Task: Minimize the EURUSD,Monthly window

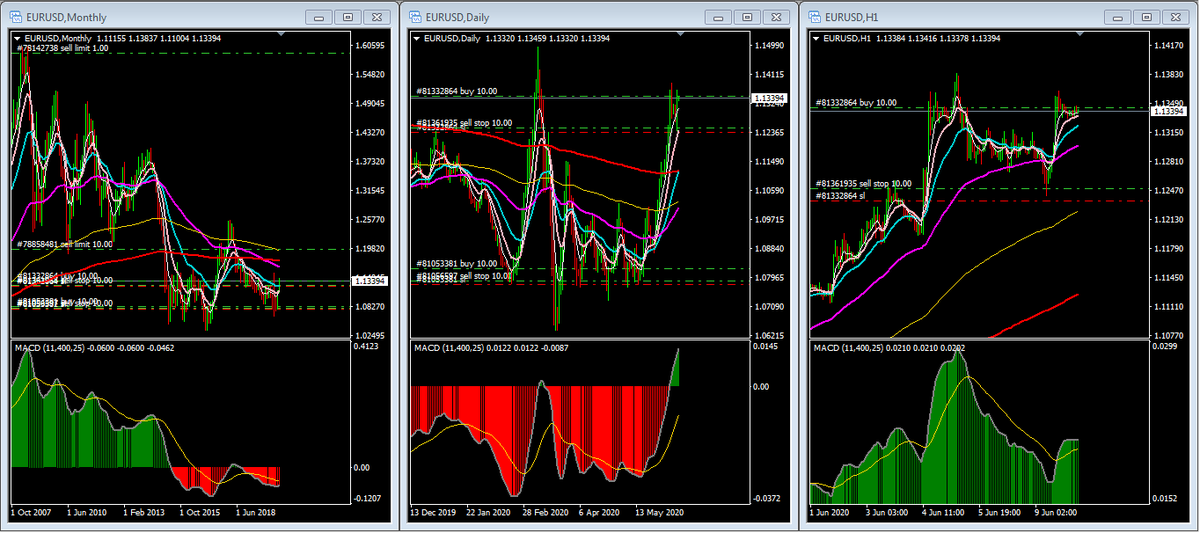Action: pyautogui.click(x=318, y=17)
